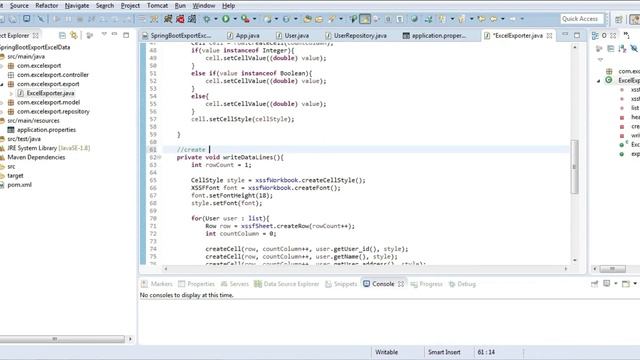640x360 pixels.
Task: Click the Back navigation arrow icon
Action: point(493,19)
